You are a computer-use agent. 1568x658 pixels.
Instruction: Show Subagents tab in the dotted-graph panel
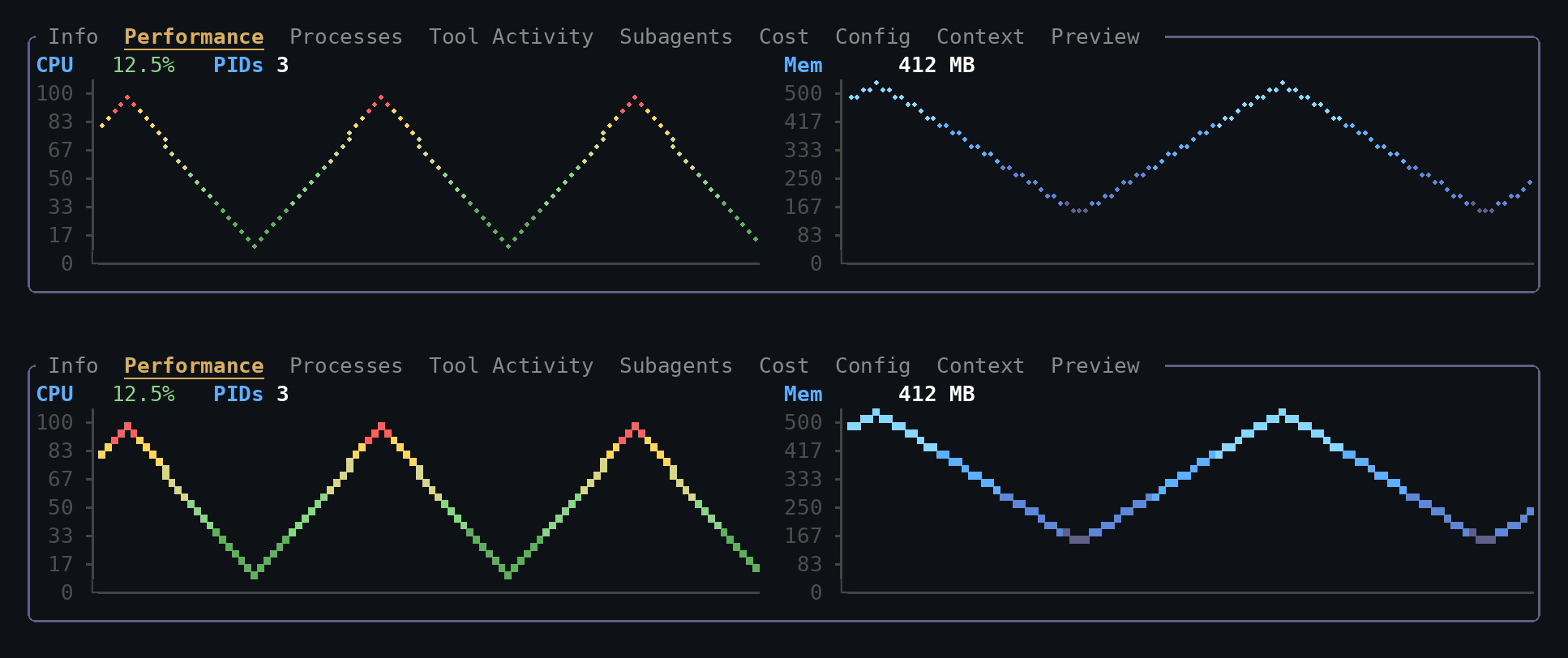[676, 36]
